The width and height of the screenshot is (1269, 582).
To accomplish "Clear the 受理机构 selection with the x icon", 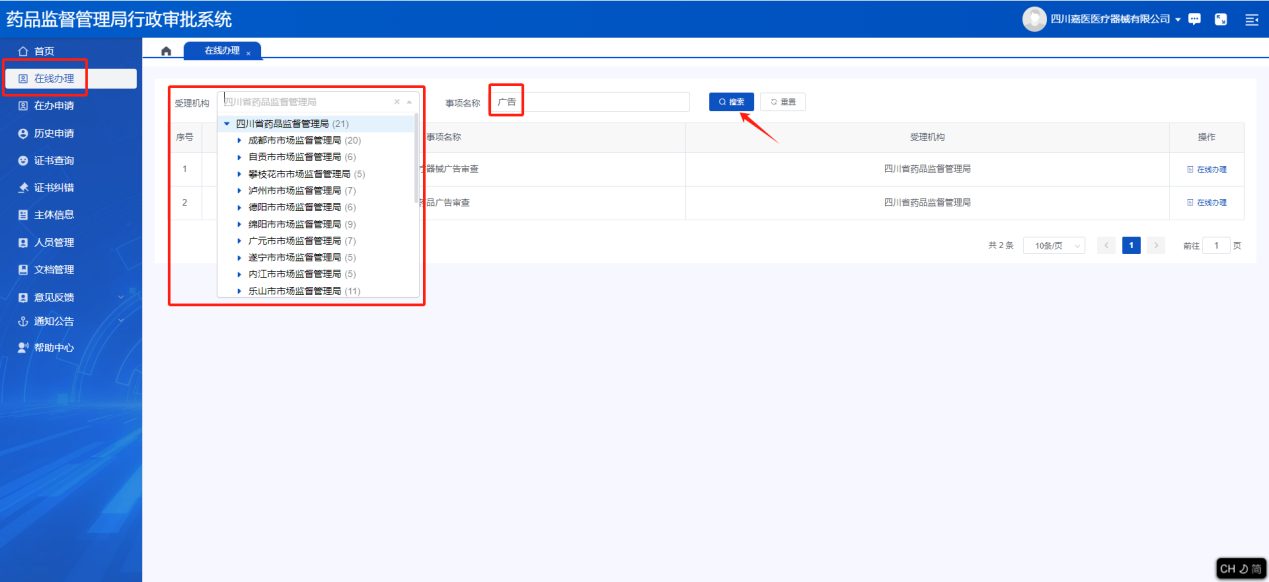I will (x=396, y=102).
